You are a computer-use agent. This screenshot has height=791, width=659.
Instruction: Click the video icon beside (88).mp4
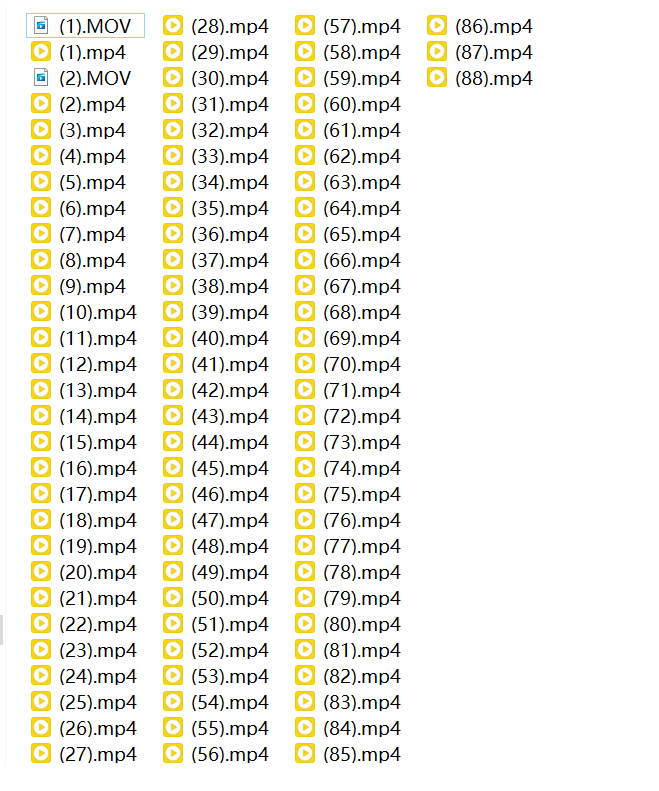(437, 78)
